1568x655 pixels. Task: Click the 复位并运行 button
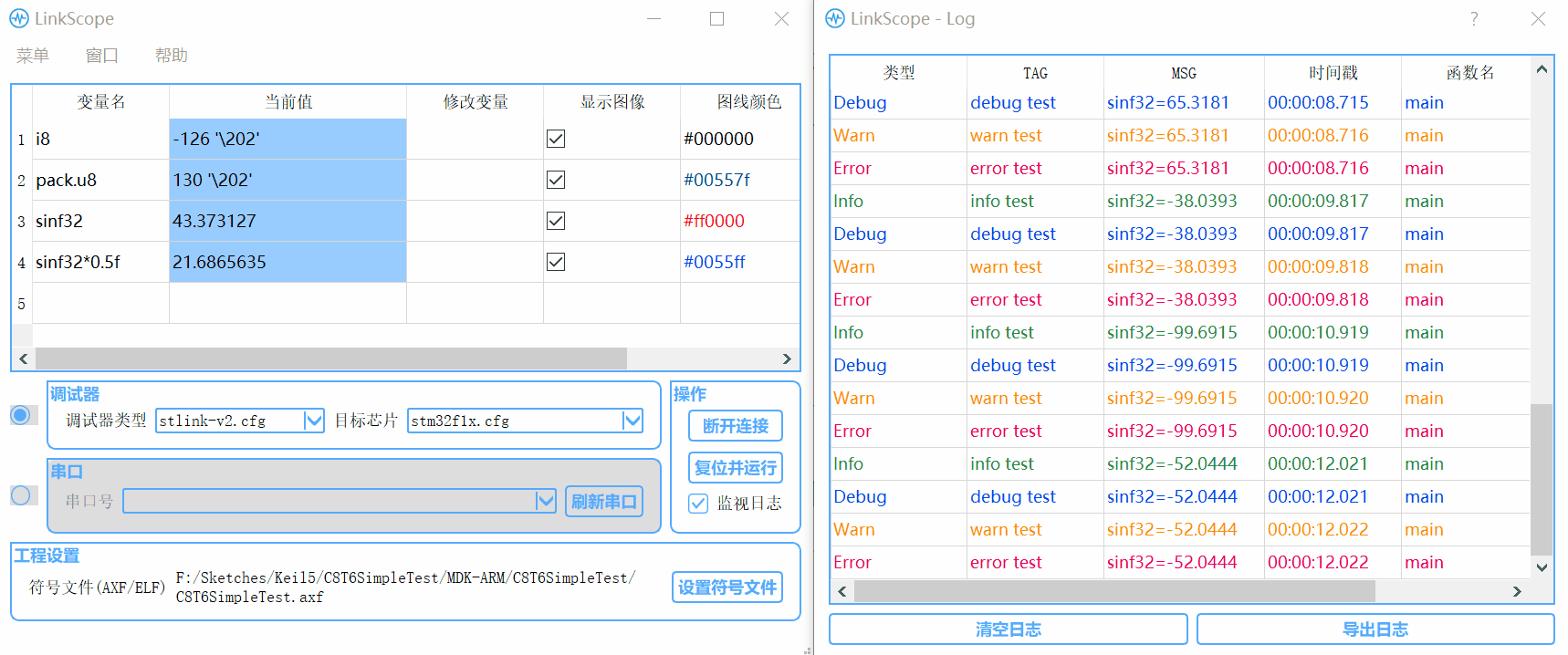[x=736, y=468]
